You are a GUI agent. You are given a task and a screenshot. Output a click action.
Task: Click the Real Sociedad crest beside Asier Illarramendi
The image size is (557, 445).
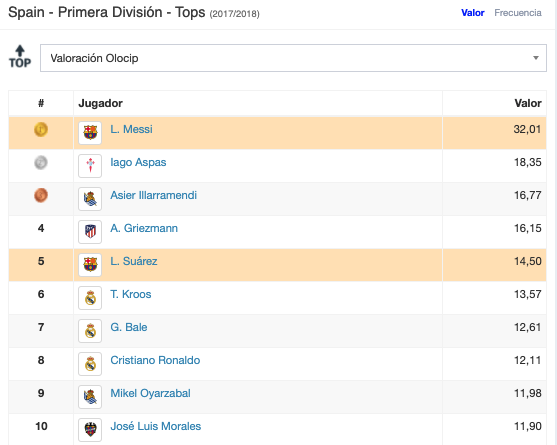90,199
